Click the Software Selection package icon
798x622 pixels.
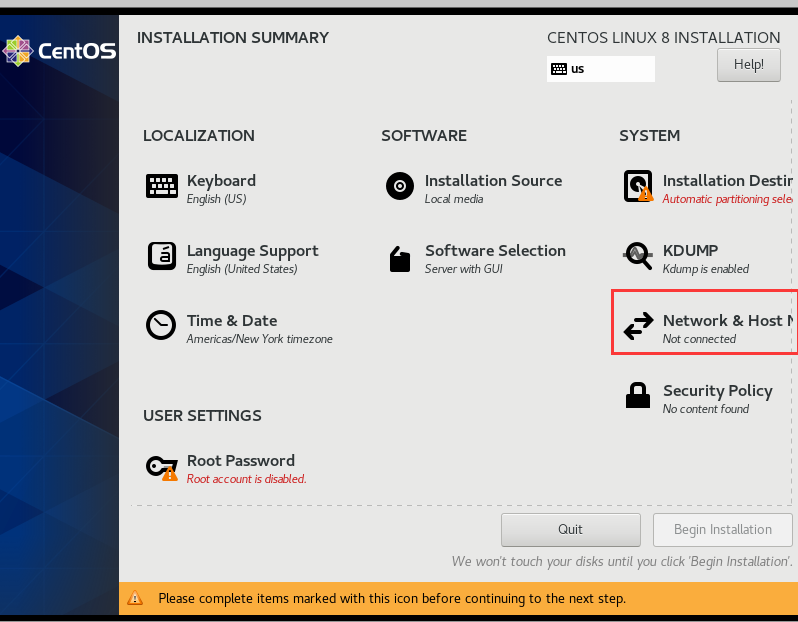400,259
